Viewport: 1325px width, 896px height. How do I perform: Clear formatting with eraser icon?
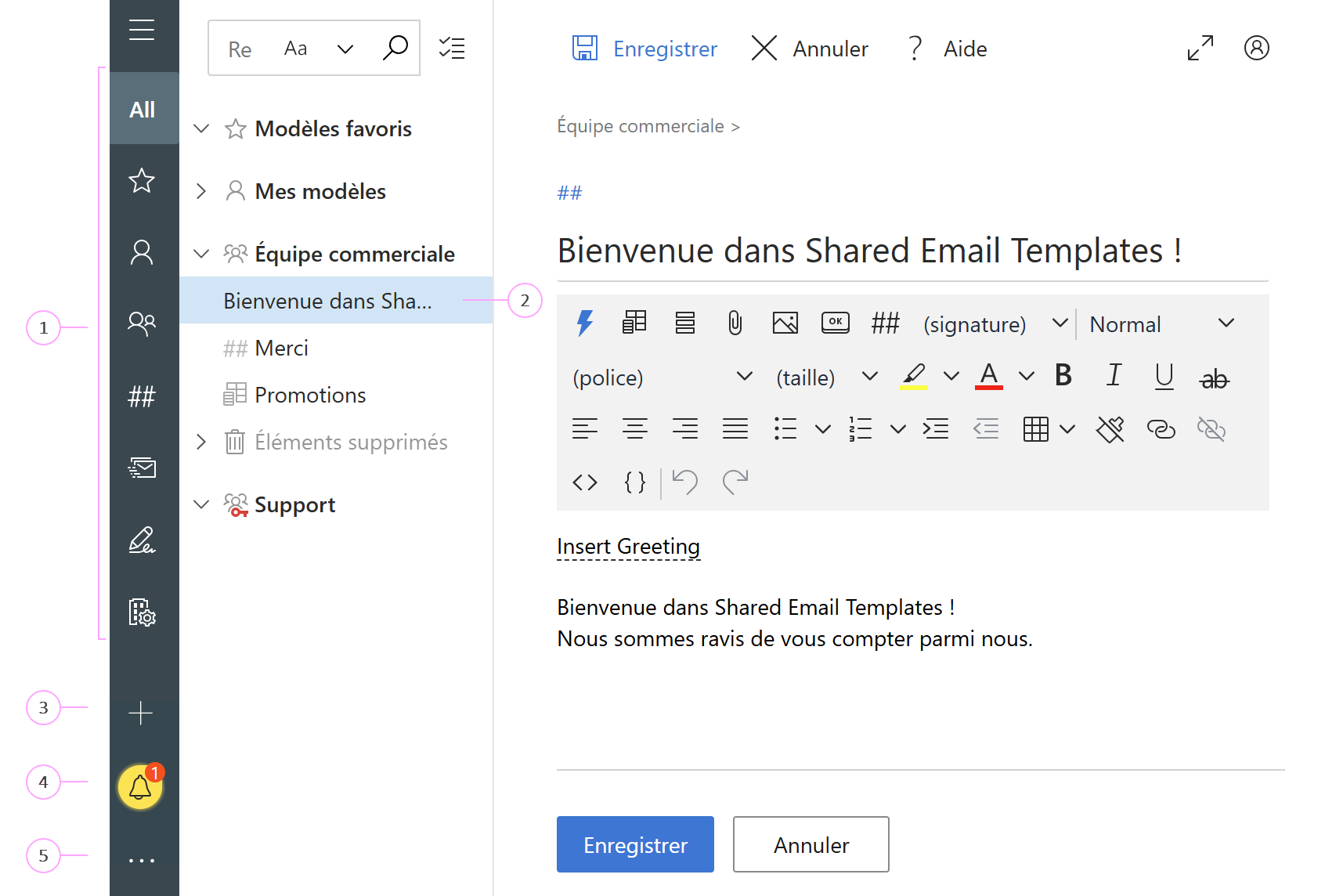tap(1110, 428)
